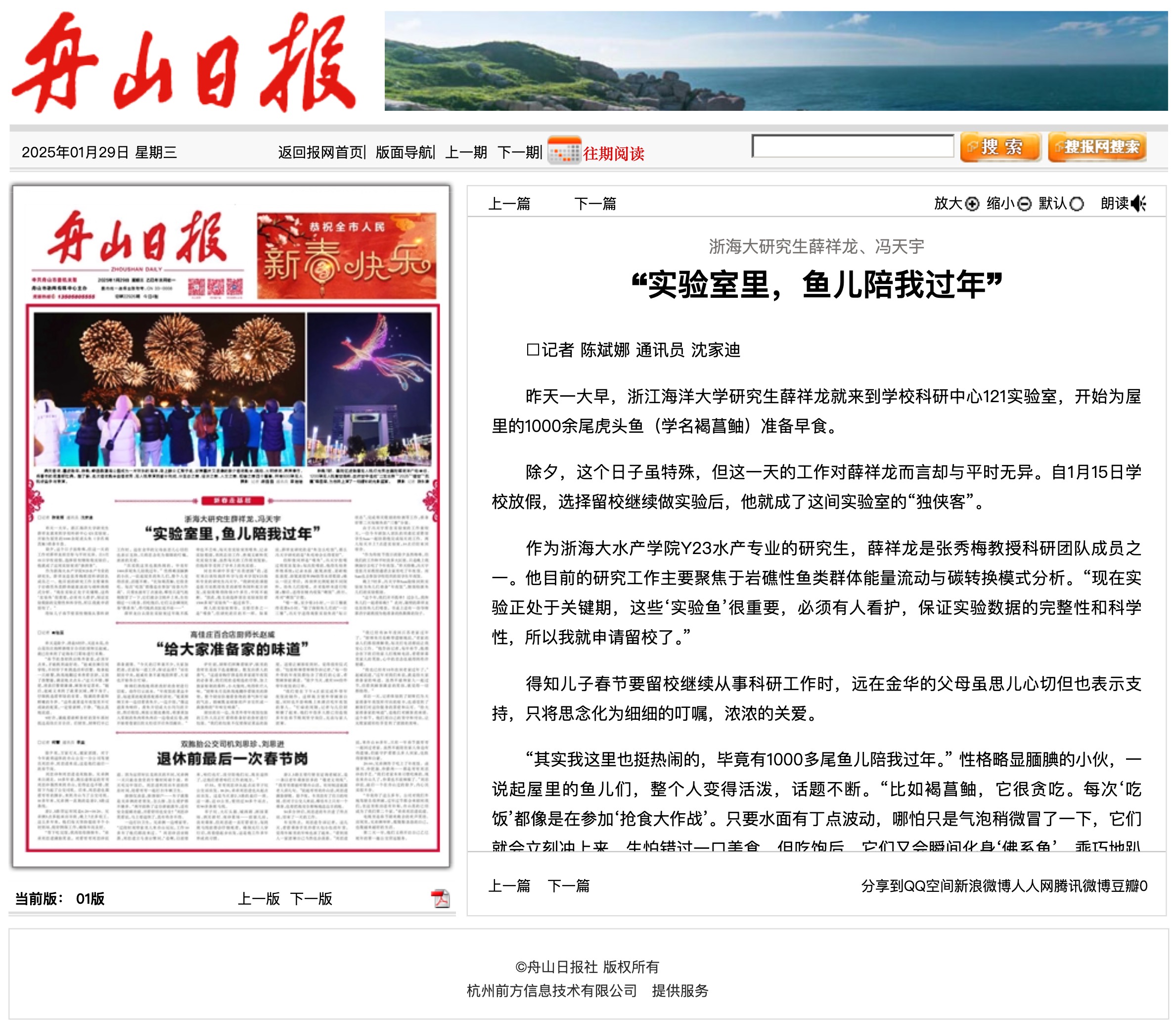
Task: Click 朗读 read aloud
Action: tap(1115, 203)
